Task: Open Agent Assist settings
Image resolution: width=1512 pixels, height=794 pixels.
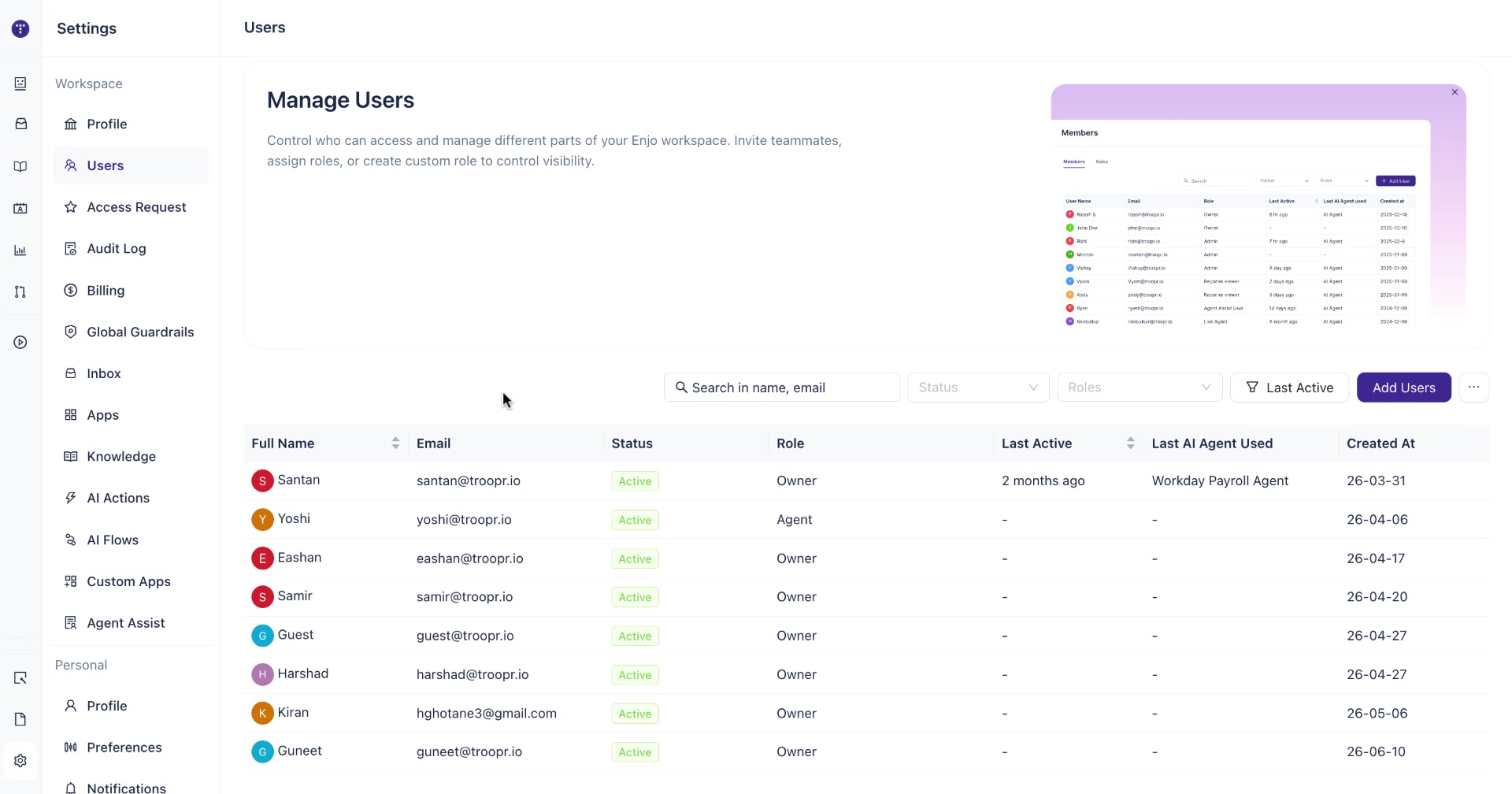Action: click(131, 623)
